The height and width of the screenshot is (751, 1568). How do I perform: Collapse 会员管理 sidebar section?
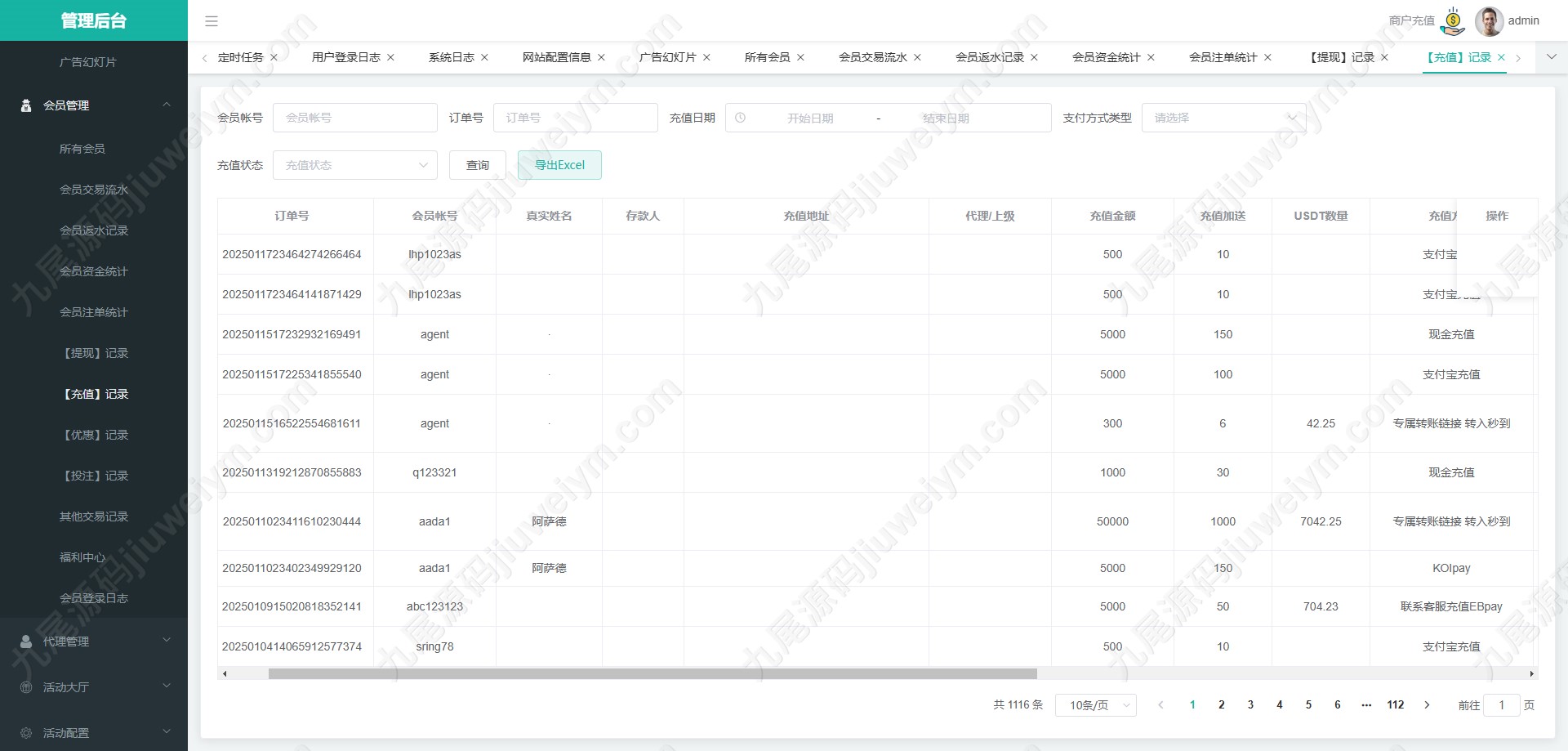(x=94, y=105)
